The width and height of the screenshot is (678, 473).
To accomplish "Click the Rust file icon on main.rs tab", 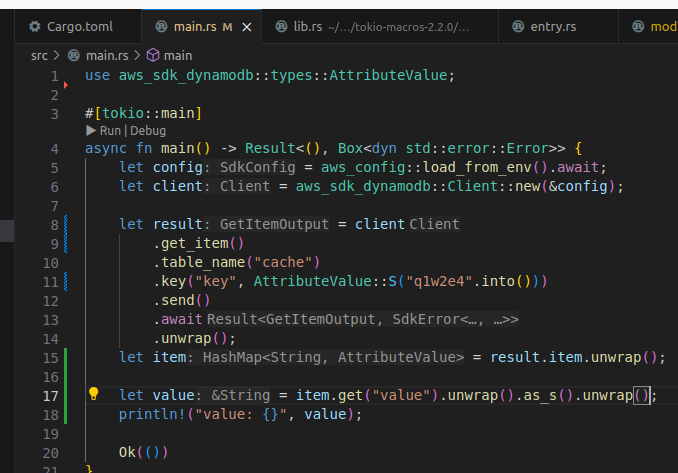I will pyautogui.click(x=162, y=26).
